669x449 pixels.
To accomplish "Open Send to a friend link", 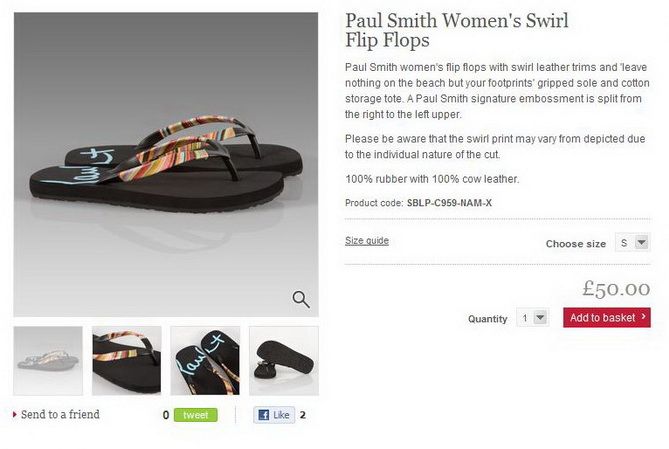I will [60, 414].
